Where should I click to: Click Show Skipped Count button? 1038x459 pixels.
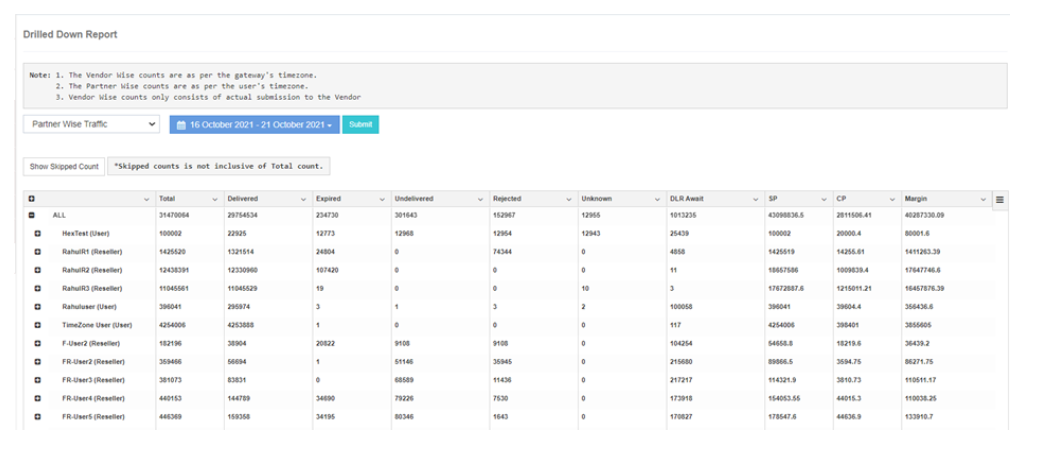click(x=63, y=166)
